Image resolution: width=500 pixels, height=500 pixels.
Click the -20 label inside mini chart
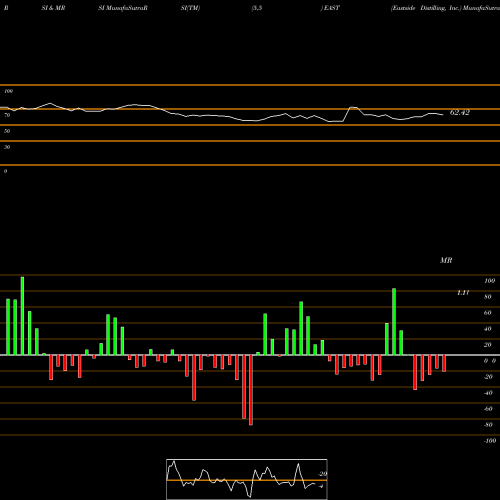pyautogui.click(x=323, y=474)
